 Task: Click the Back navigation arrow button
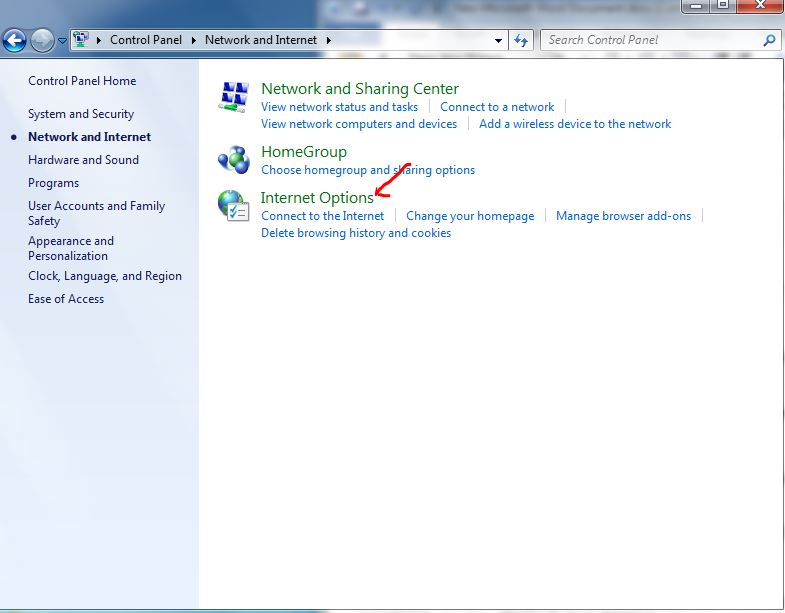(15, 41)
